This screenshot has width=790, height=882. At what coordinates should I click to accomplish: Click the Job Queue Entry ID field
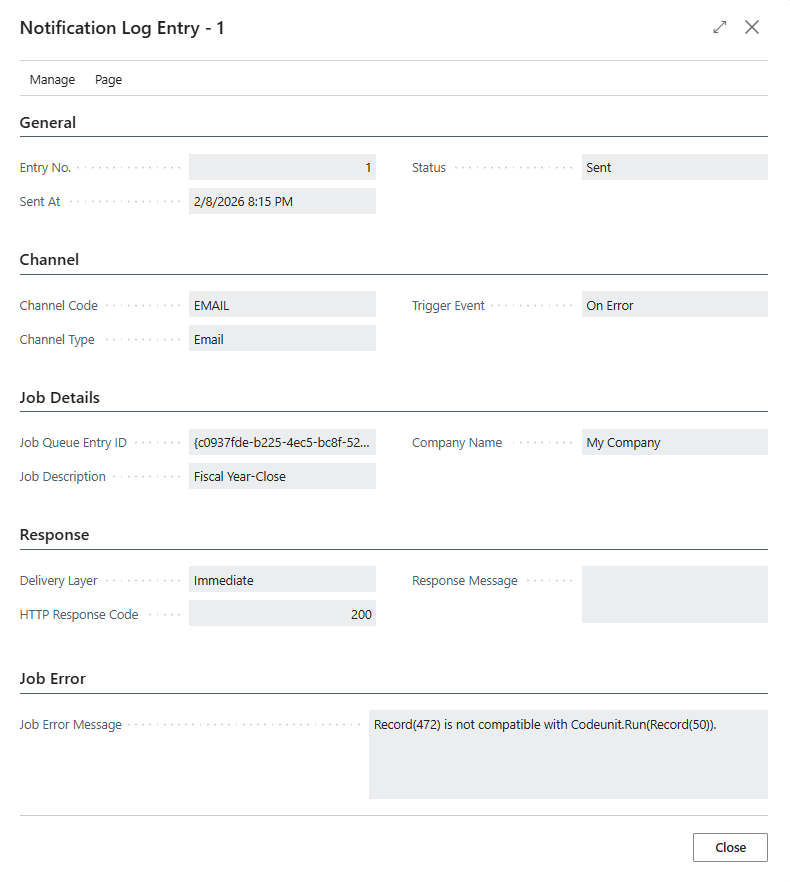282,443
